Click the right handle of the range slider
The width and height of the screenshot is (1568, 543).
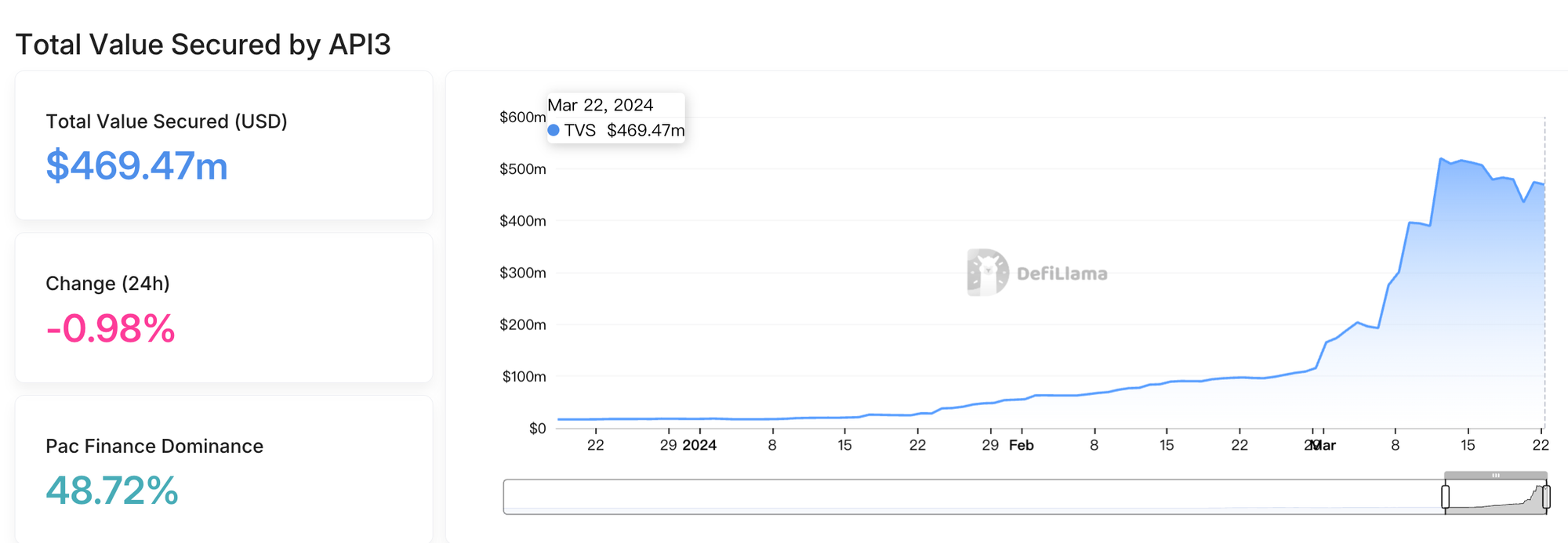1546,497
